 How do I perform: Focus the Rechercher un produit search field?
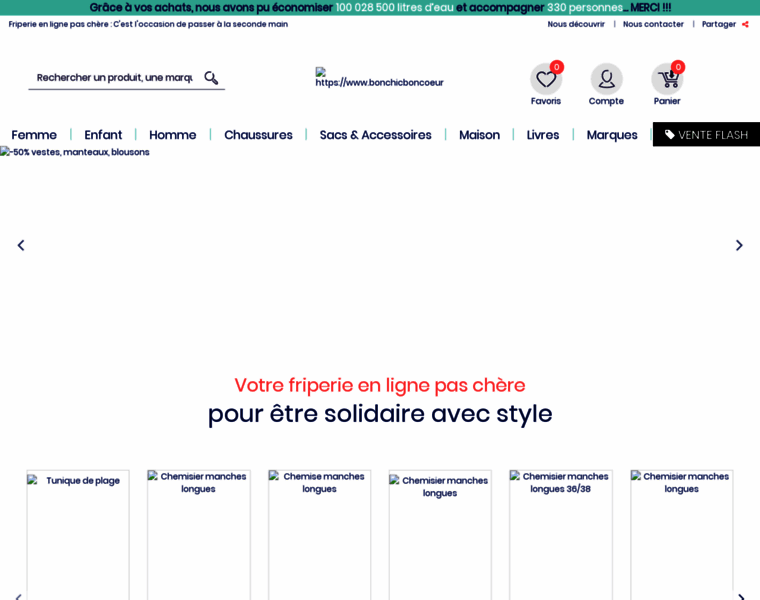(115, 78)
